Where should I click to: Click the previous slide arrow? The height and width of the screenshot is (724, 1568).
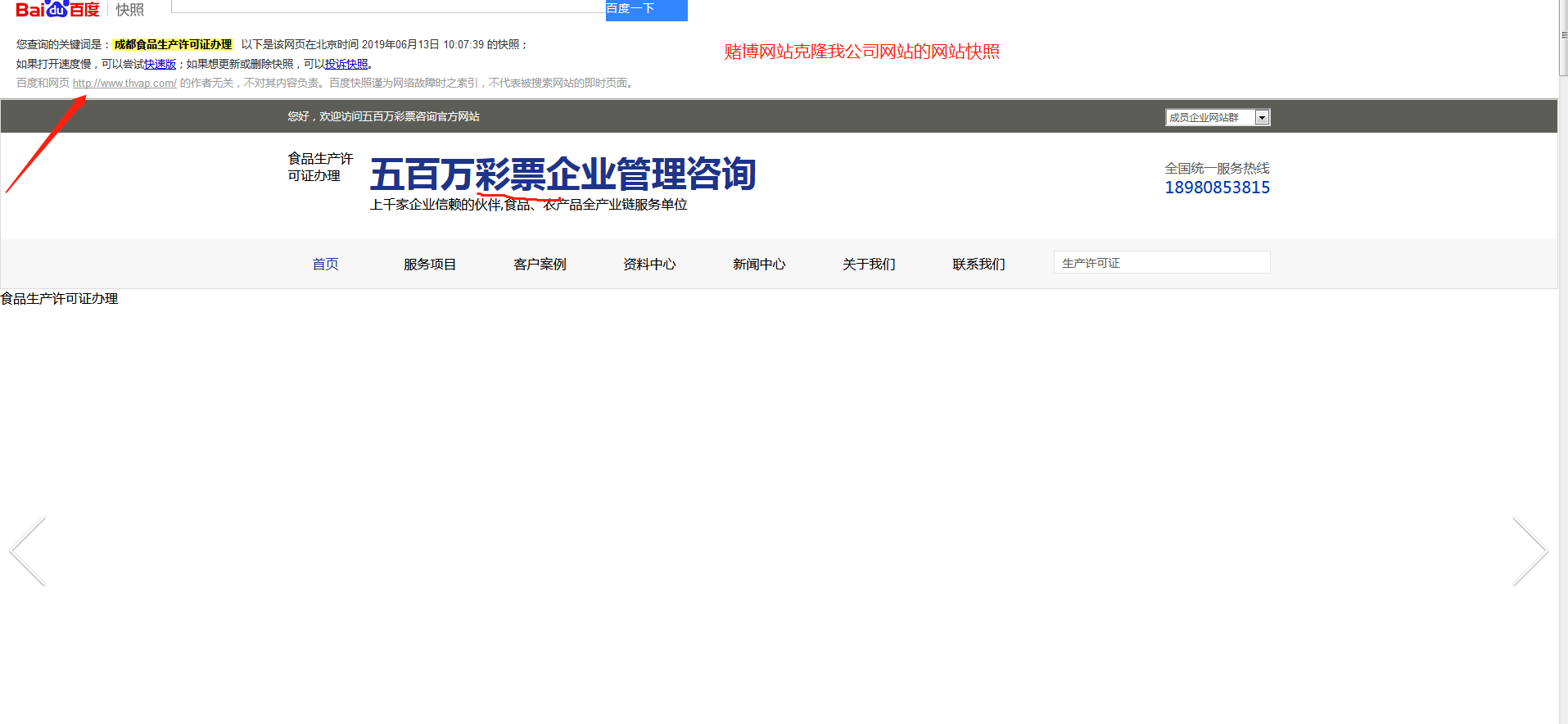(27, 551)
